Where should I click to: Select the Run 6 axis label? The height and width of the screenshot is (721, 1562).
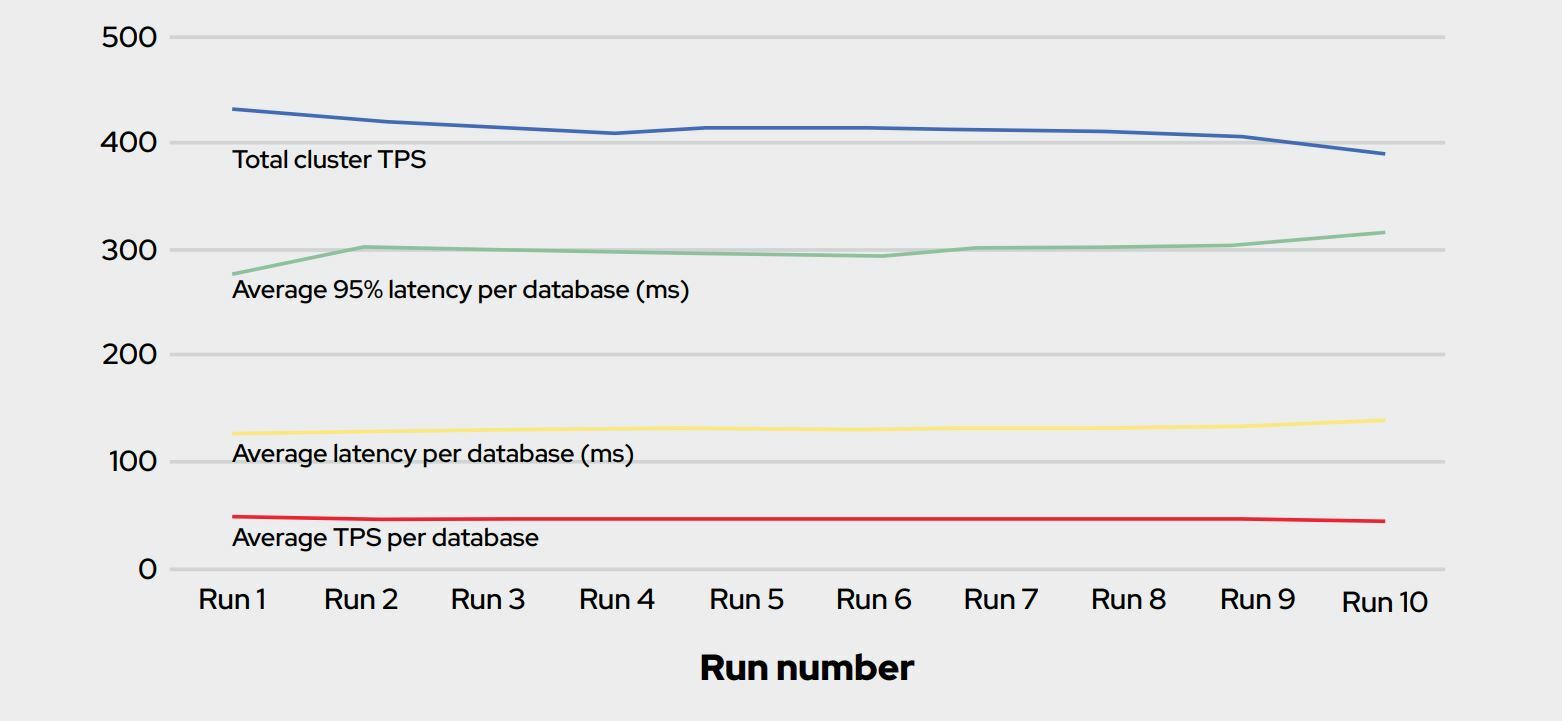click(x=873, y=600)
